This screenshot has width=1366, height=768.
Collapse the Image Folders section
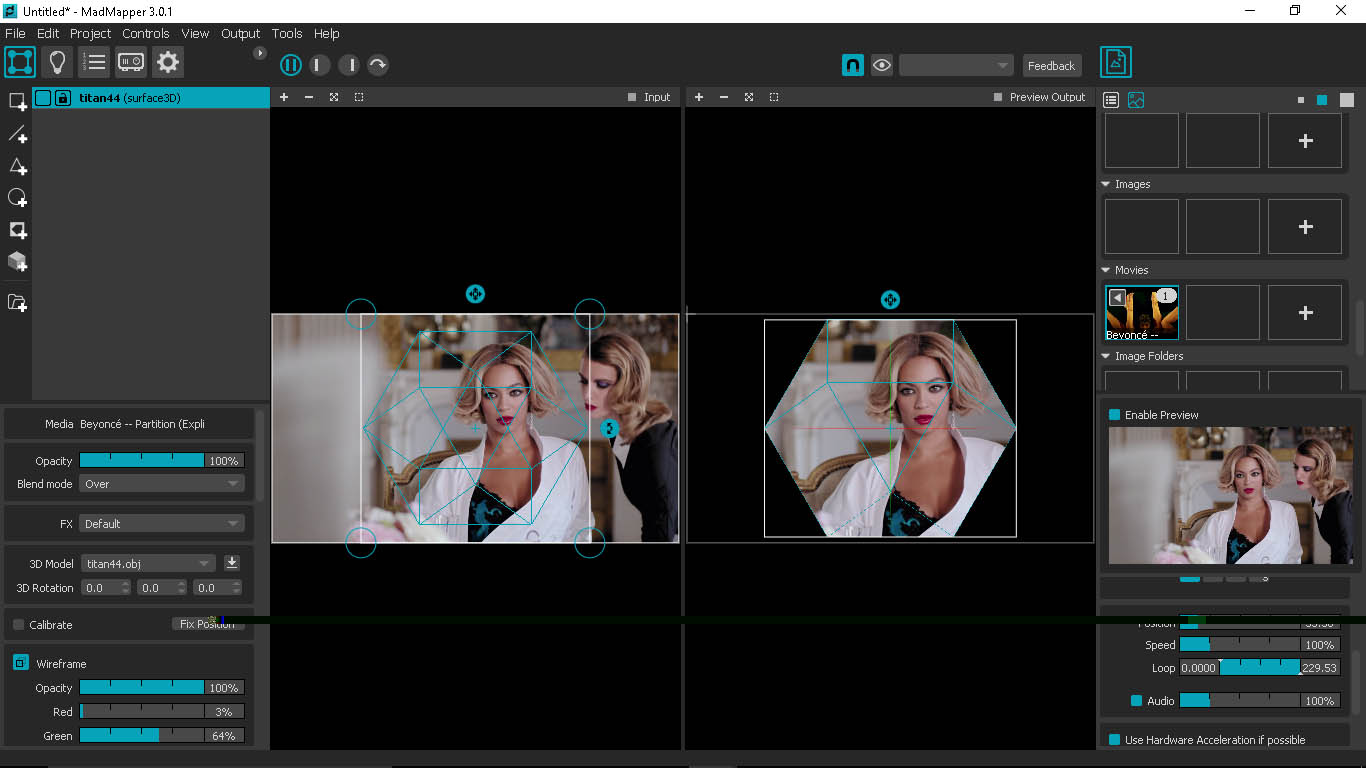(x=1106, y=356)
